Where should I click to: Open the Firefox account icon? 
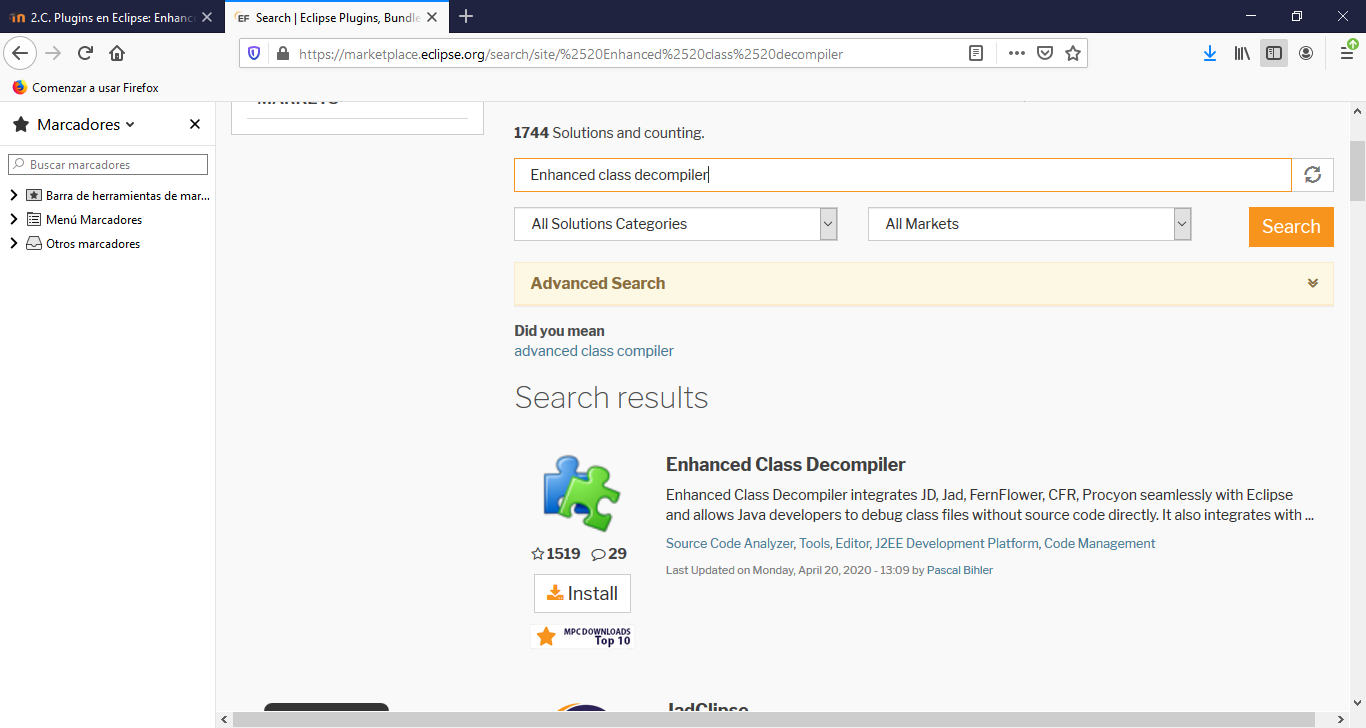[x=1306, y=53]
